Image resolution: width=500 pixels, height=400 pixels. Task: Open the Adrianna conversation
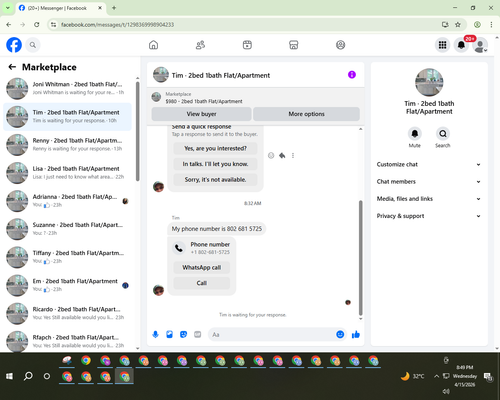pyautogui.click(x=67, y=201)
